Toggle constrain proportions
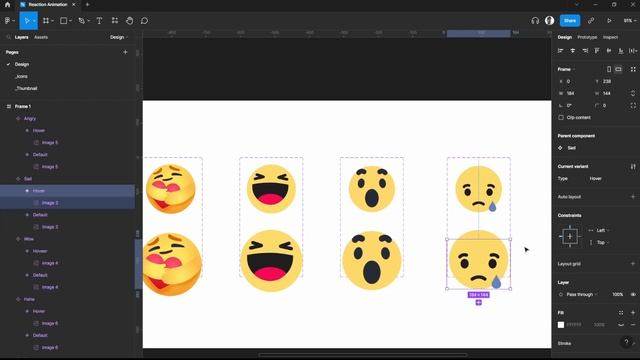This screenshot has height=360, width=640. pos(633,93)
